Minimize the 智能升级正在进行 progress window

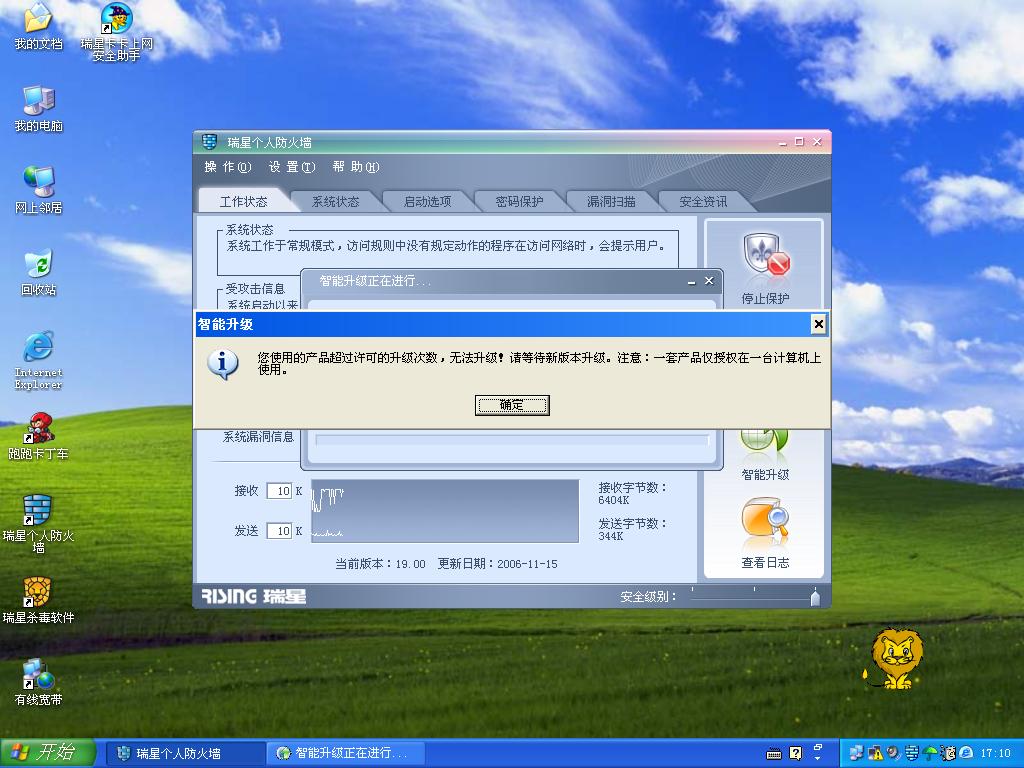tap(692, 281)
